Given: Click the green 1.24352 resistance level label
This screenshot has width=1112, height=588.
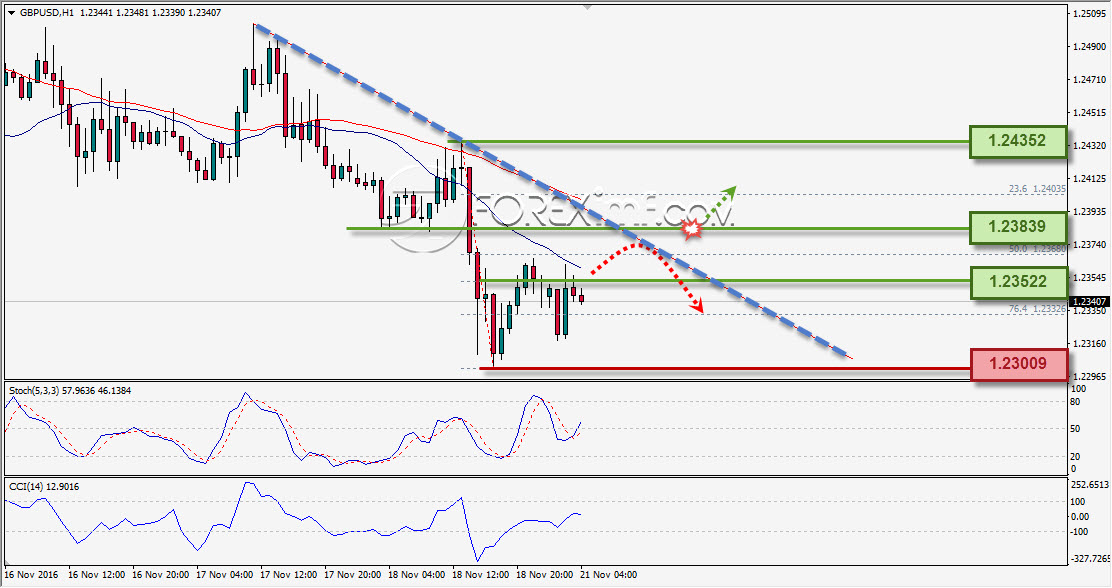Looking at the screenshot, I should pyautogui.click(x=1018, y=141).
